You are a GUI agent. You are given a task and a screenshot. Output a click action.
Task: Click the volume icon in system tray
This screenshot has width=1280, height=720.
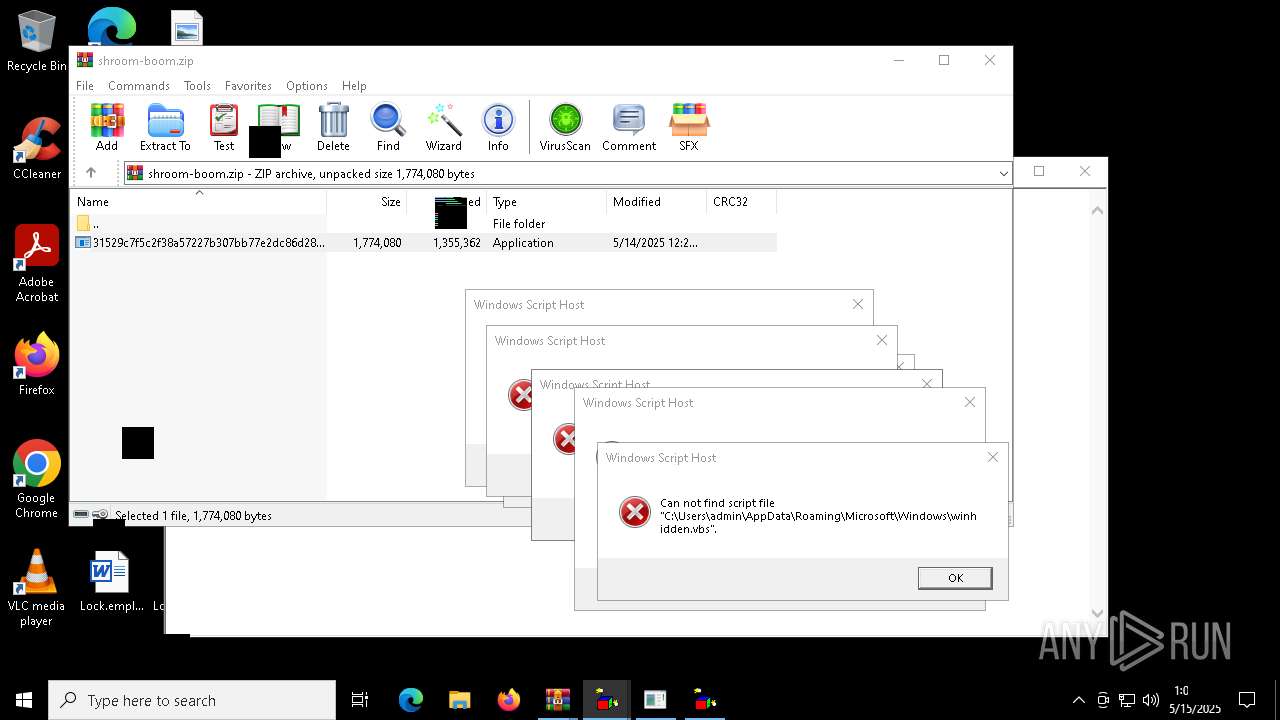pos(1150,700)
